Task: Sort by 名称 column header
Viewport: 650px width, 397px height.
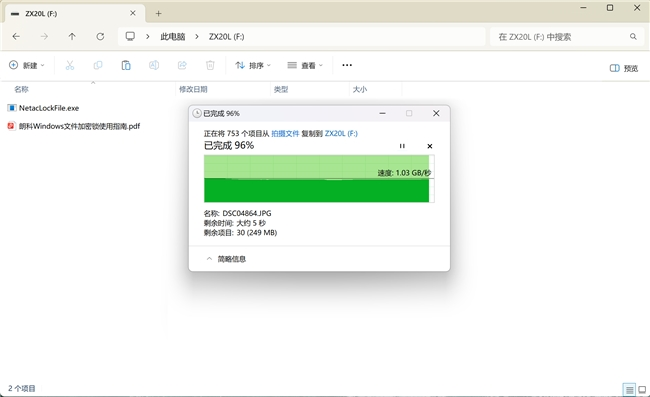Action: (x=22, y=89)
